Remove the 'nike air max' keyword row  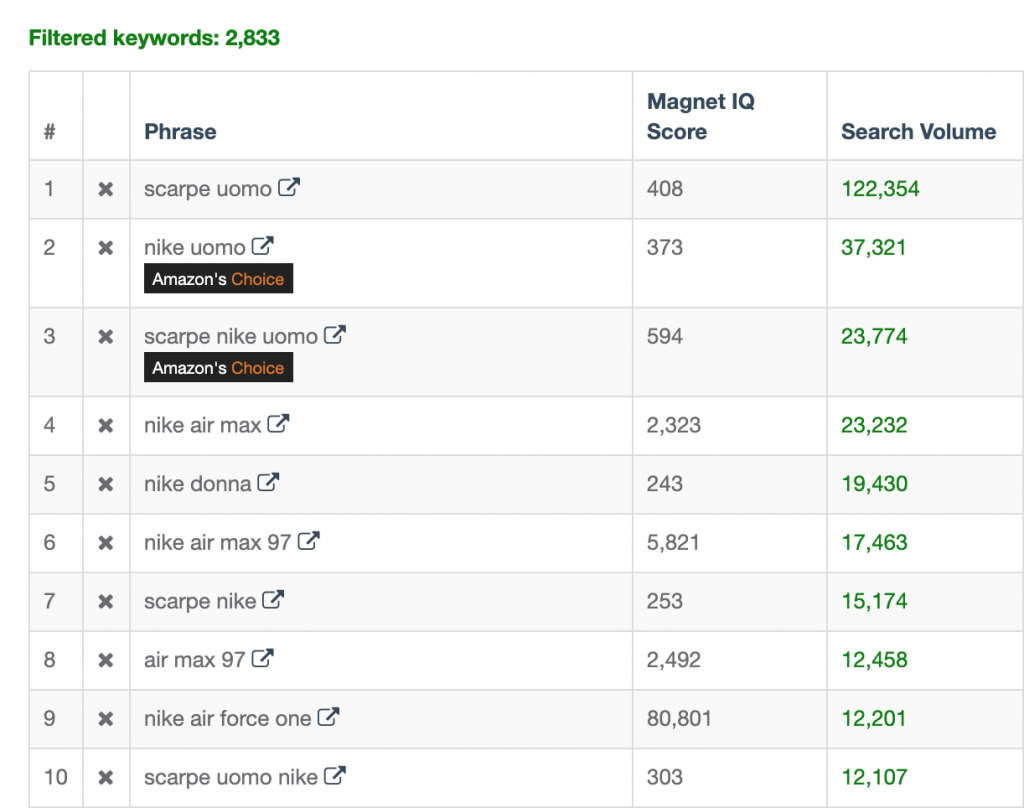[106, 426]
